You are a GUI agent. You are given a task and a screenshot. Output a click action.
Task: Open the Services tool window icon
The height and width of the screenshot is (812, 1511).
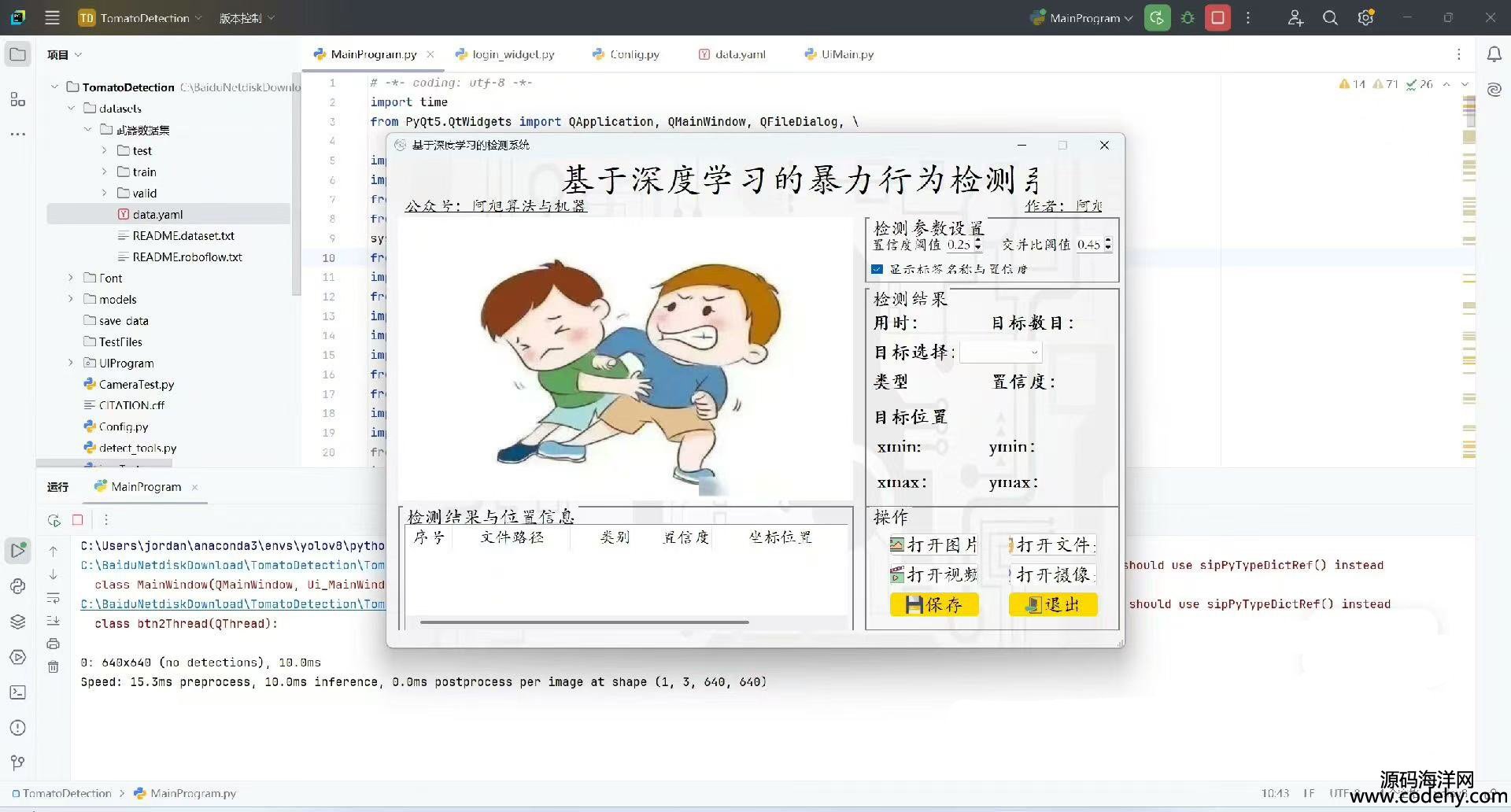[17, 657]
